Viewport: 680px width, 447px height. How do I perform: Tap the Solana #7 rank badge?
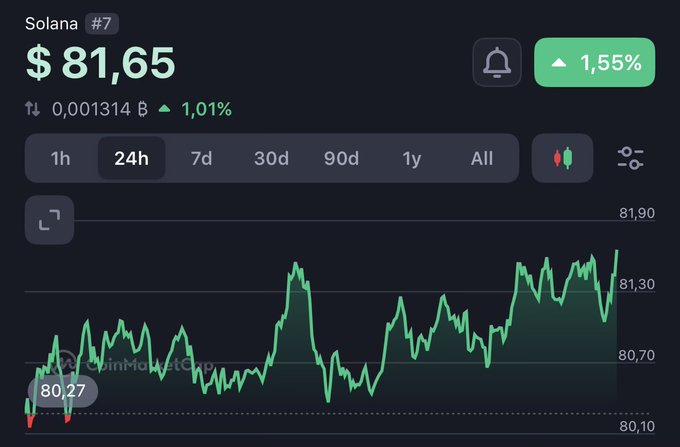(101, 23)
